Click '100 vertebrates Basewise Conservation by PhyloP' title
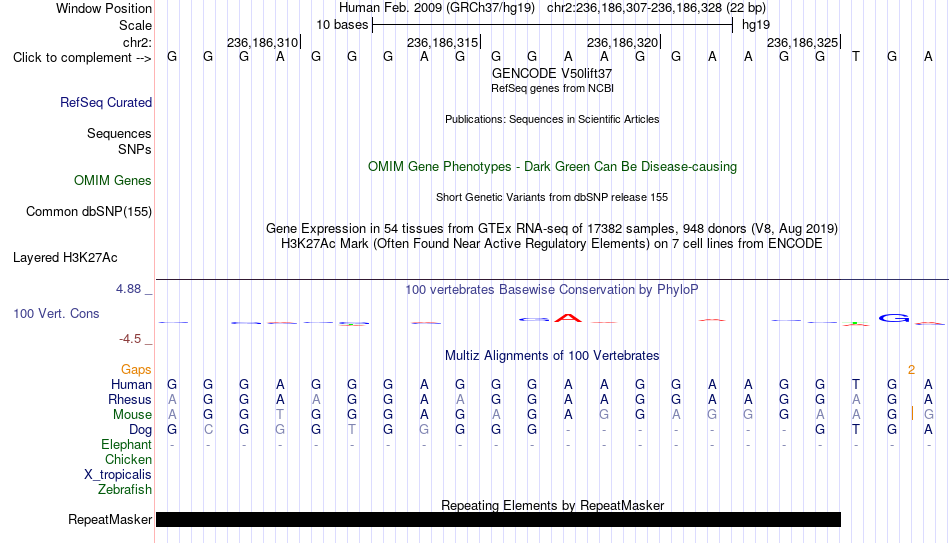 click(x=552, y=290)
